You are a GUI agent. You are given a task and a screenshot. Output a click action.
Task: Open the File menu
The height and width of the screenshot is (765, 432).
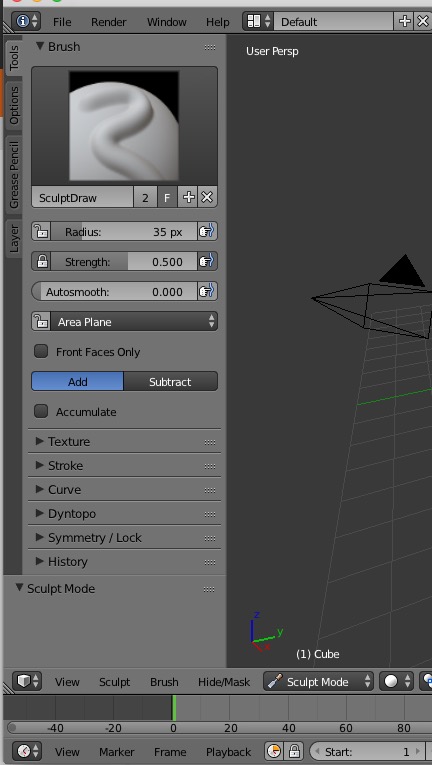coord(62,22)
